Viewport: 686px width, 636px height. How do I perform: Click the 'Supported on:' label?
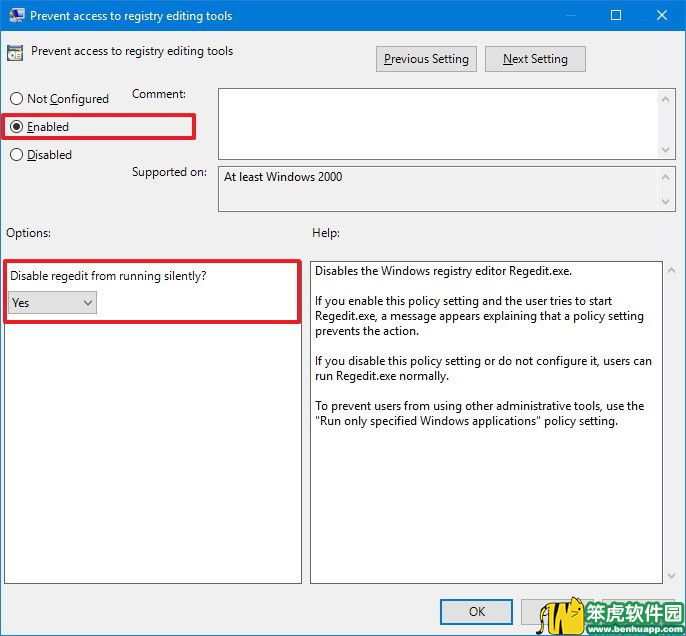click(x=169, y=172)
